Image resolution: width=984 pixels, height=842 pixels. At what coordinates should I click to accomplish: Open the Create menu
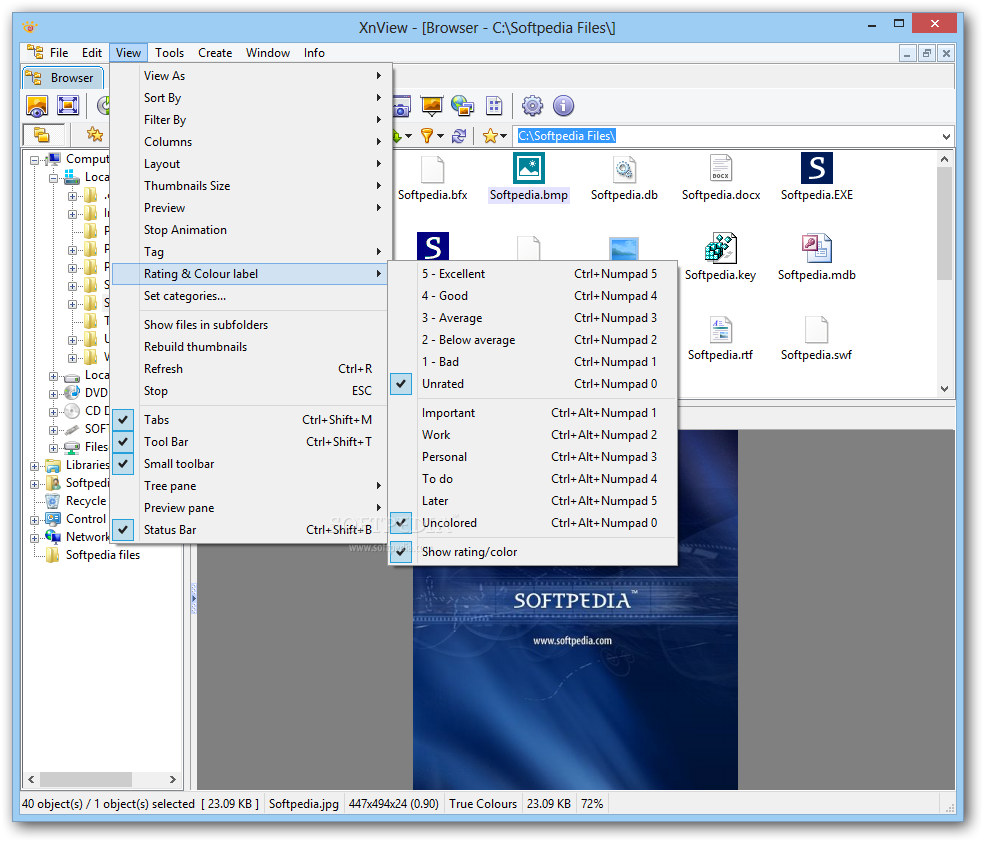[x=215, y=53]
